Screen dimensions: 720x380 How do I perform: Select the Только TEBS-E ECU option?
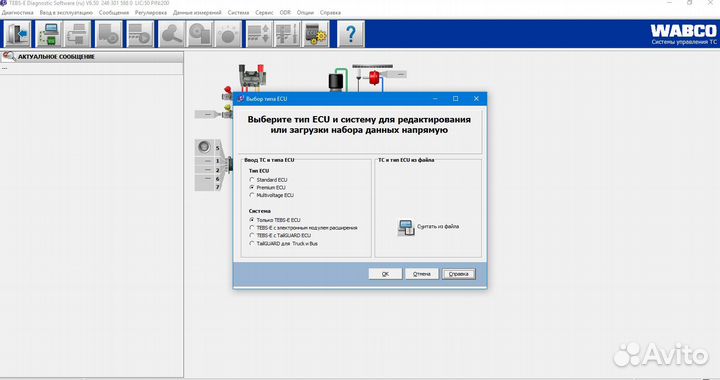(252, 220)
